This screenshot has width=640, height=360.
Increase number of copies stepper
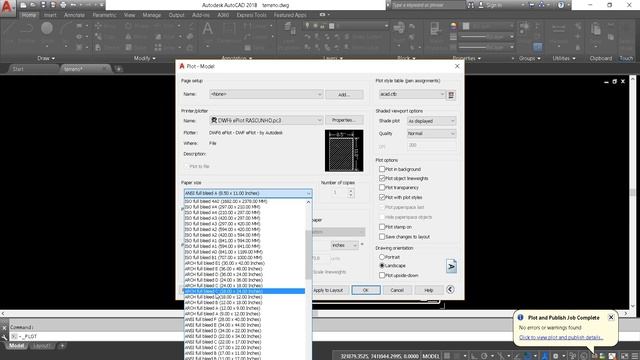click(351, 191)
